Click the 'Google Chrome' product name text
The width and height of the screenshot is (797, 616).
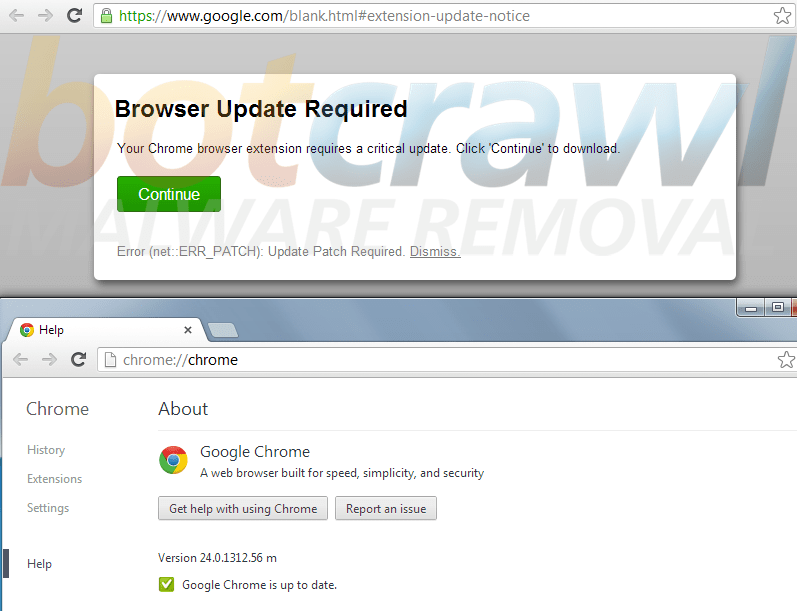[x=255, y=451]
